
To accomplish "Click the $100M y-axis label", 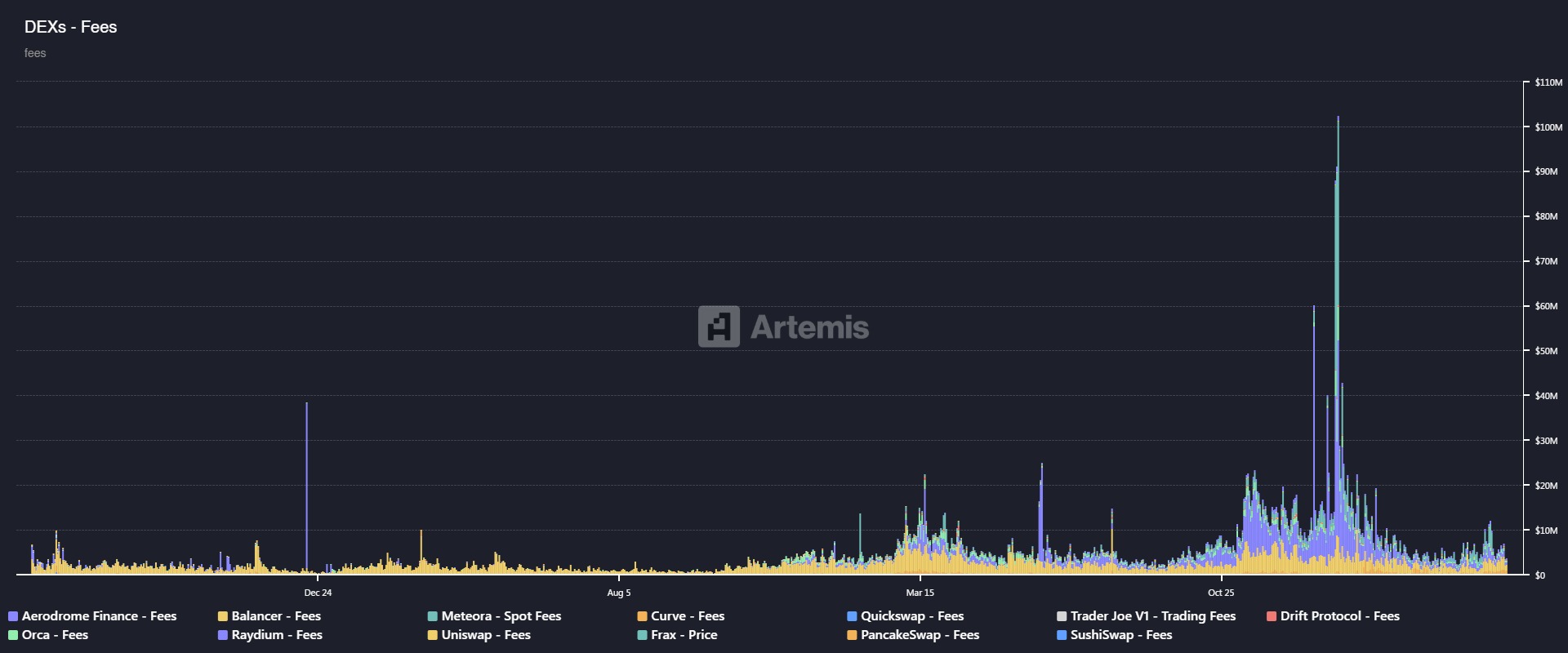I will coord(1548,127).
